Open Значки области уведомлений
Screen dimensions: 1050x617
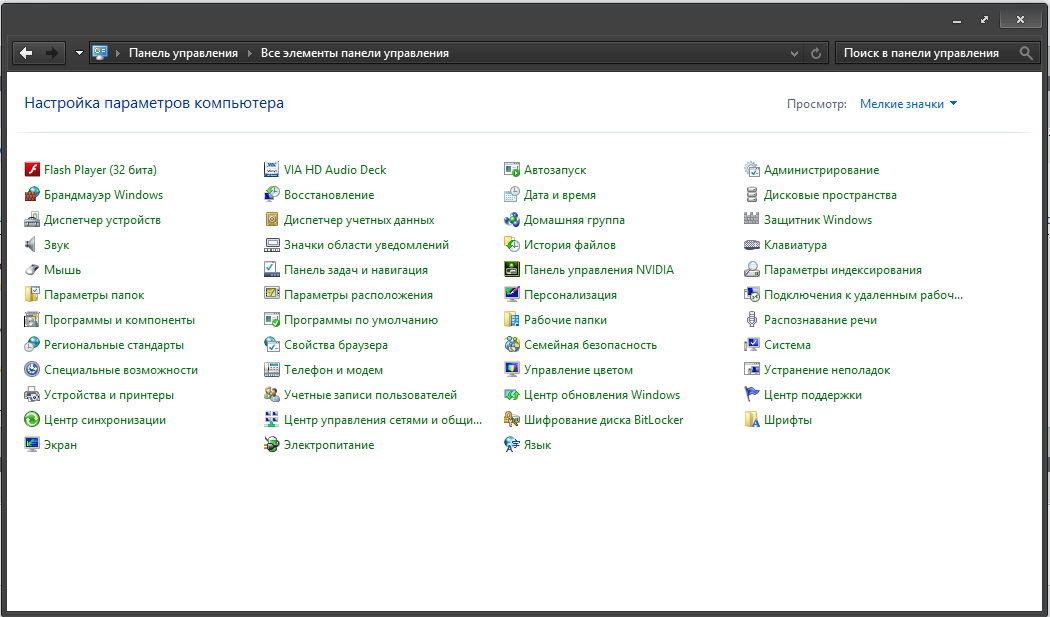tap(366, 245)
